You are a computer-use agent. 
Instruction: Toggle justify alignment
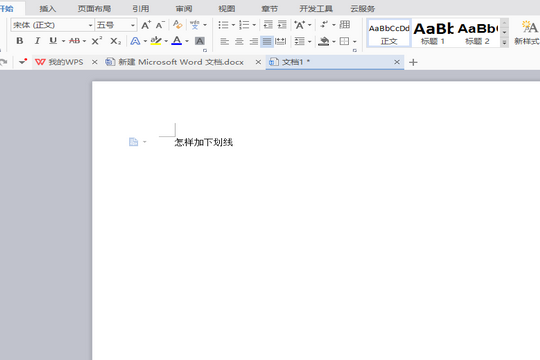coord(267,41)
